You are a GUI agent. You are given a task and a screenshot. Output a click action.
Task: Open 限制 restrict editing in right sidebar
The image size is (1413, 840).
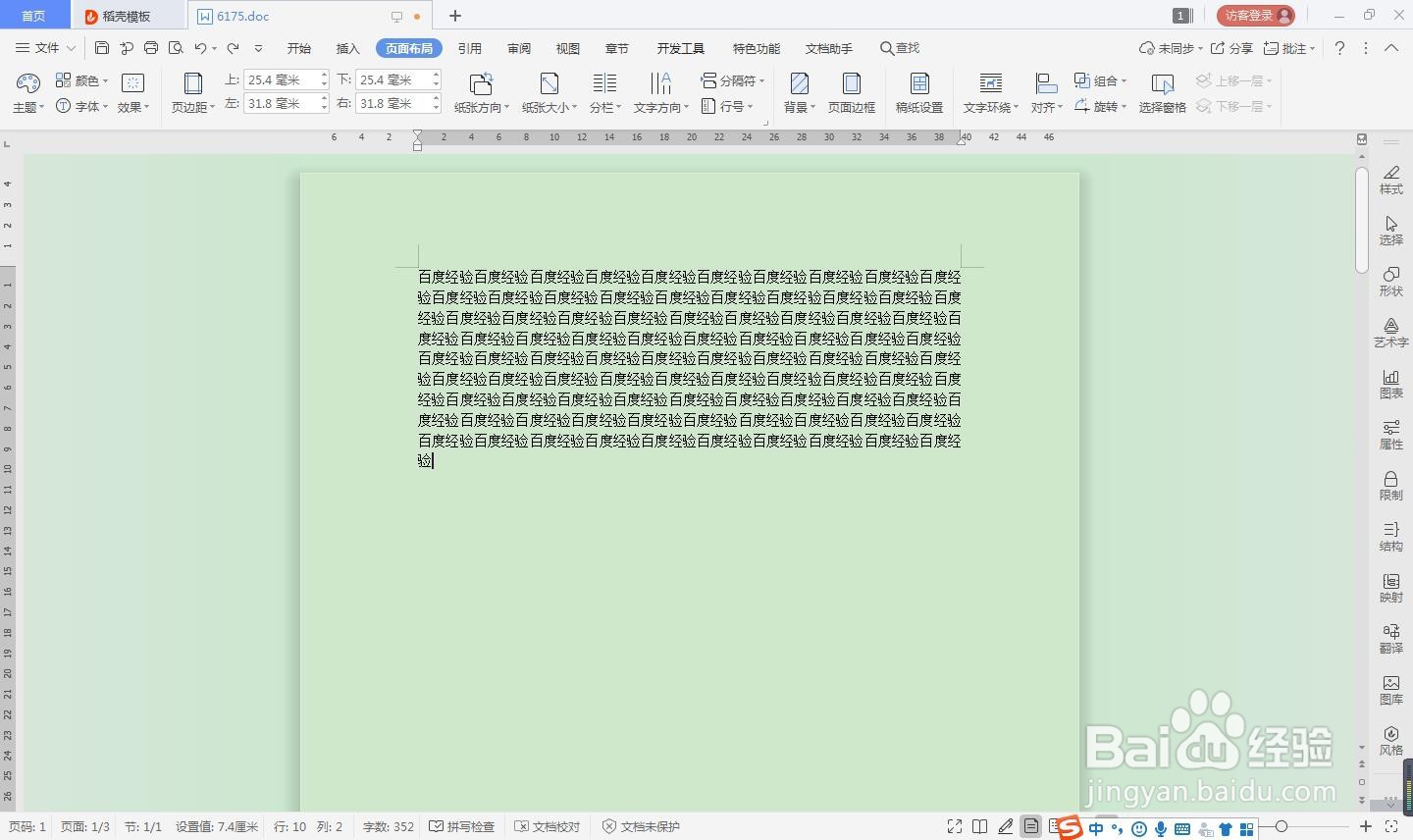pyautogui.click(x=1391, y=486)
